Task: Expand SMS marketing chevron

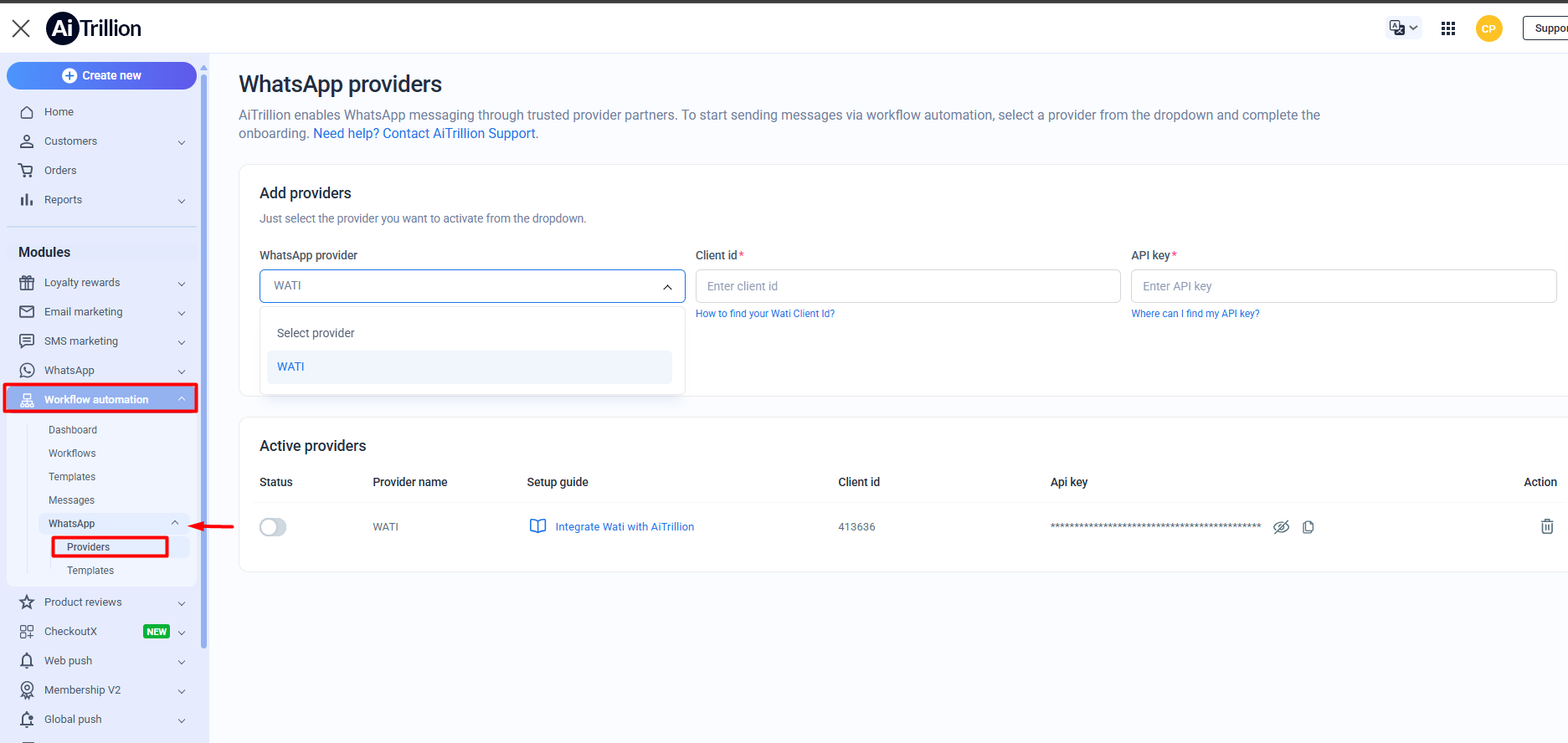Action: [x=182, y=342]
